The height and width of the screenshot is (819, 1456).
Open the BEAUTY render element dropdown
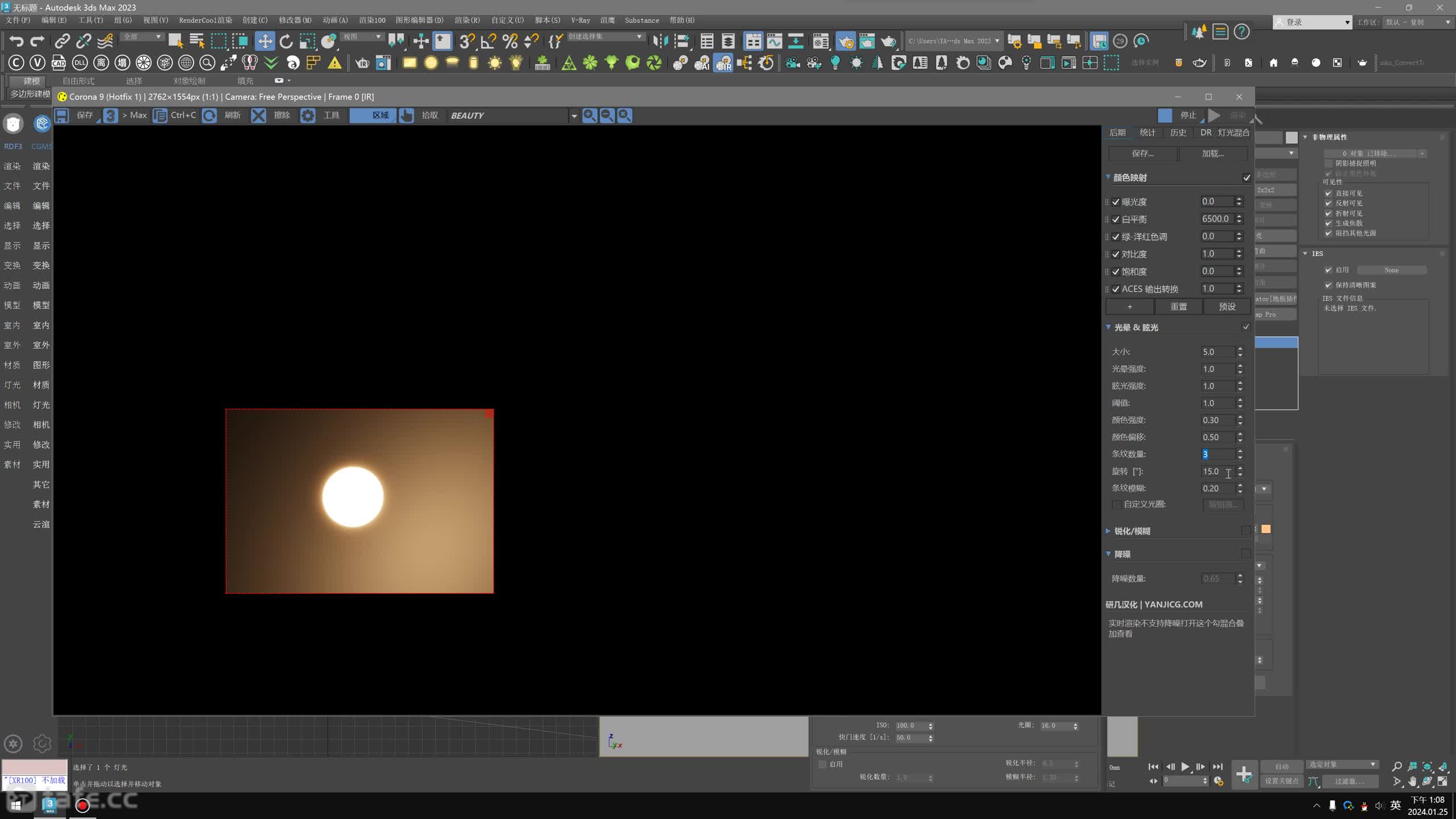(574, 116)
